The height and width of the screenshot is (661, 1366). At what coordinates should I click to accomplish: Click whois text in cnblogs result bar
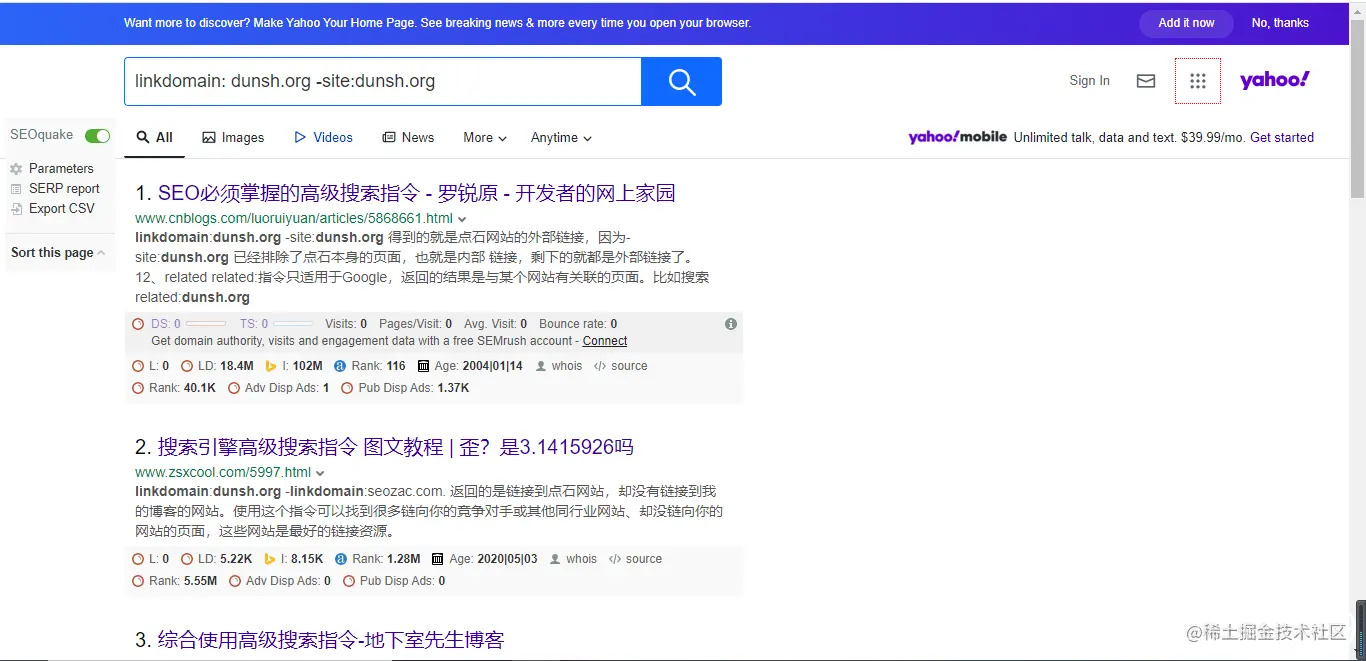pyautogui.click(x=567, y=366)
